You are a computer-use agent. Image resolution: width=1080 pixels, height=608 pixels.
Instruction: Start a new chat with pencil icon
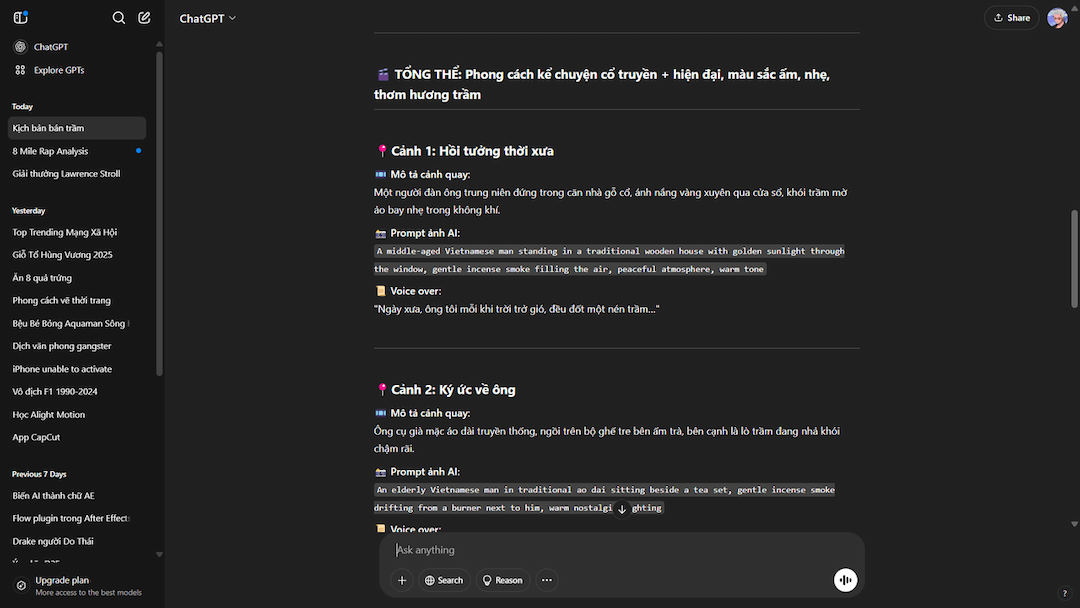tap(144, 18)
